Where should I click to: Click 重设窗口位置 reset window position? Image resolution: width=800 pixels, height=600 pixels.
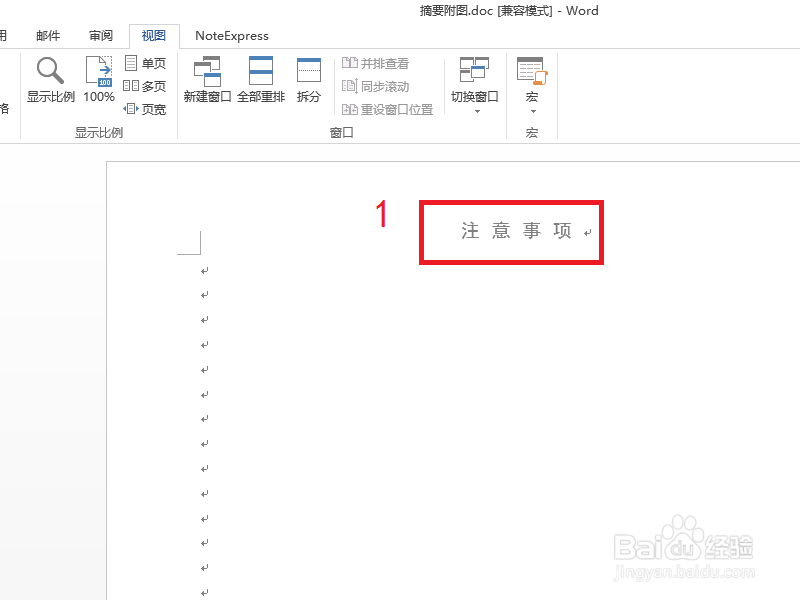pos(387,109)
